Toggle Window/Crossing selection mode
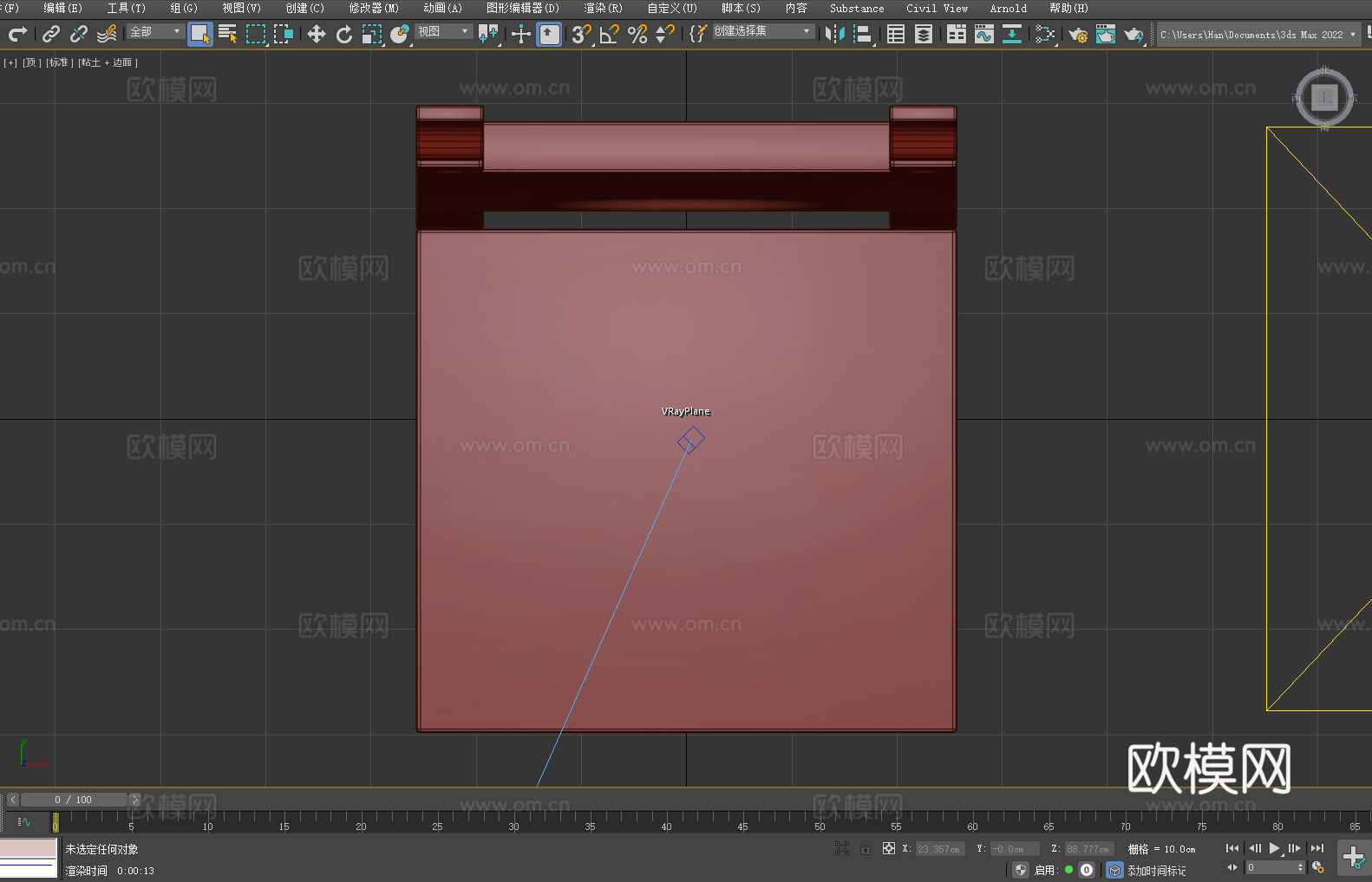This screenshot has width=1372, height=882. coord(283,34)
